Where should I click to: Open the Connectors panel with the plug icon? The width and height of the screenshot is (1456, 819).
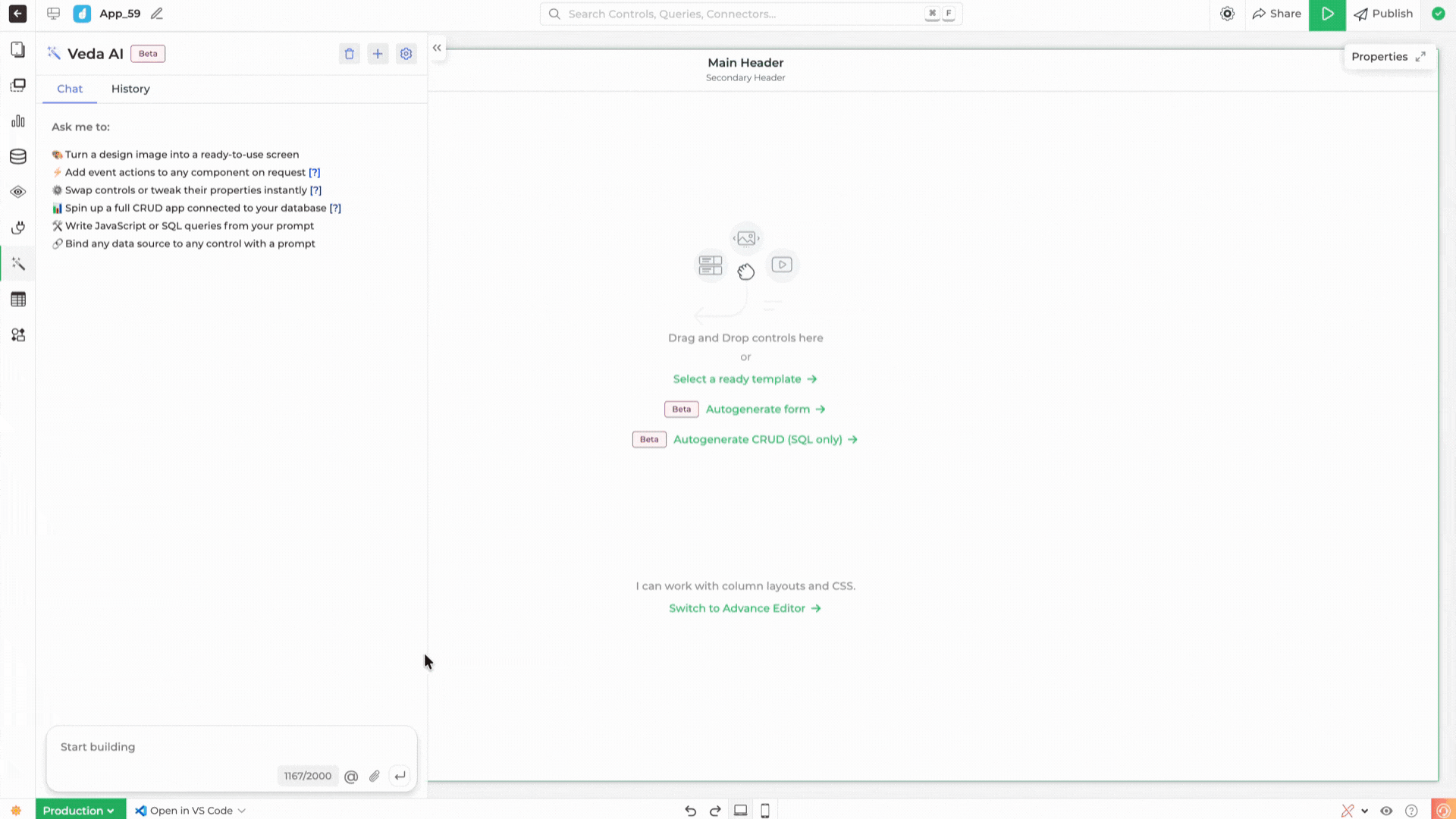(x=18, y=227)
